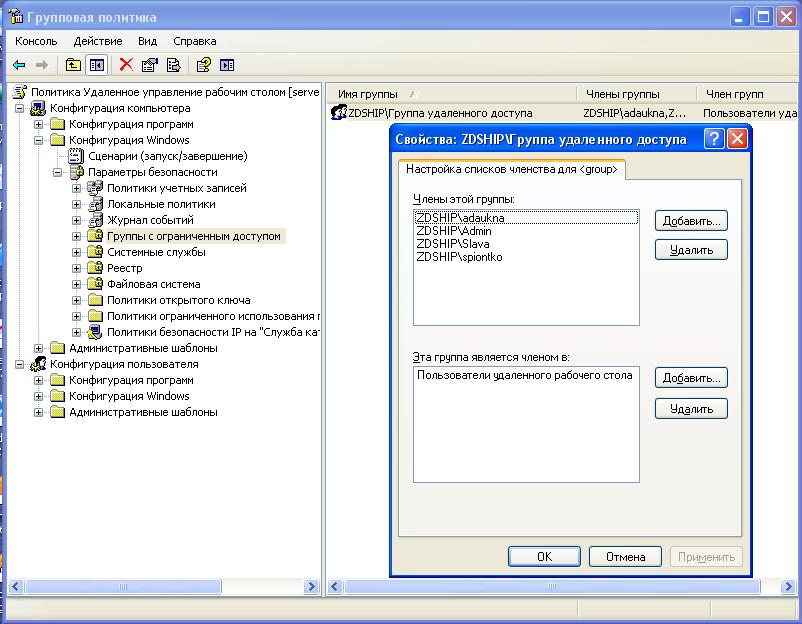Click the Сценарии (запуск/завершение) script icon

pyautogui.click(x=76, y=156)
